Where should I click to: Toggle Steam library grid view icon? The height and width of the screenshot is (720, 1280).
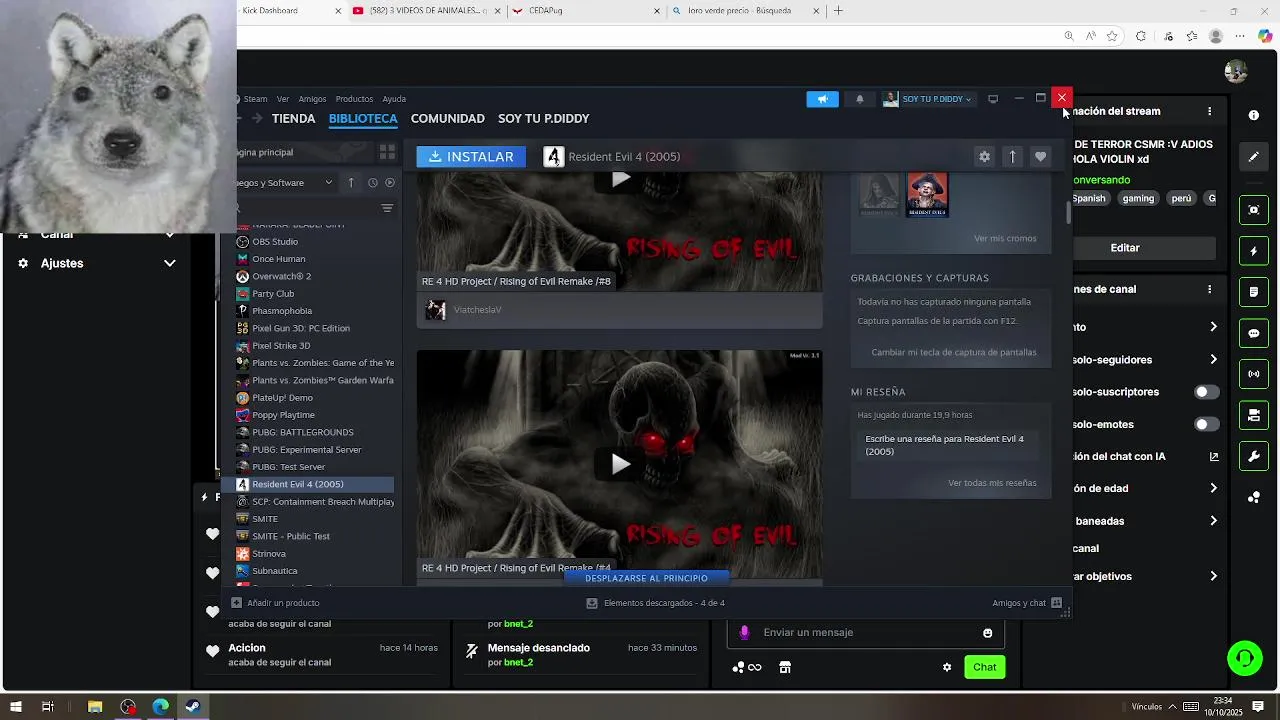387,152
